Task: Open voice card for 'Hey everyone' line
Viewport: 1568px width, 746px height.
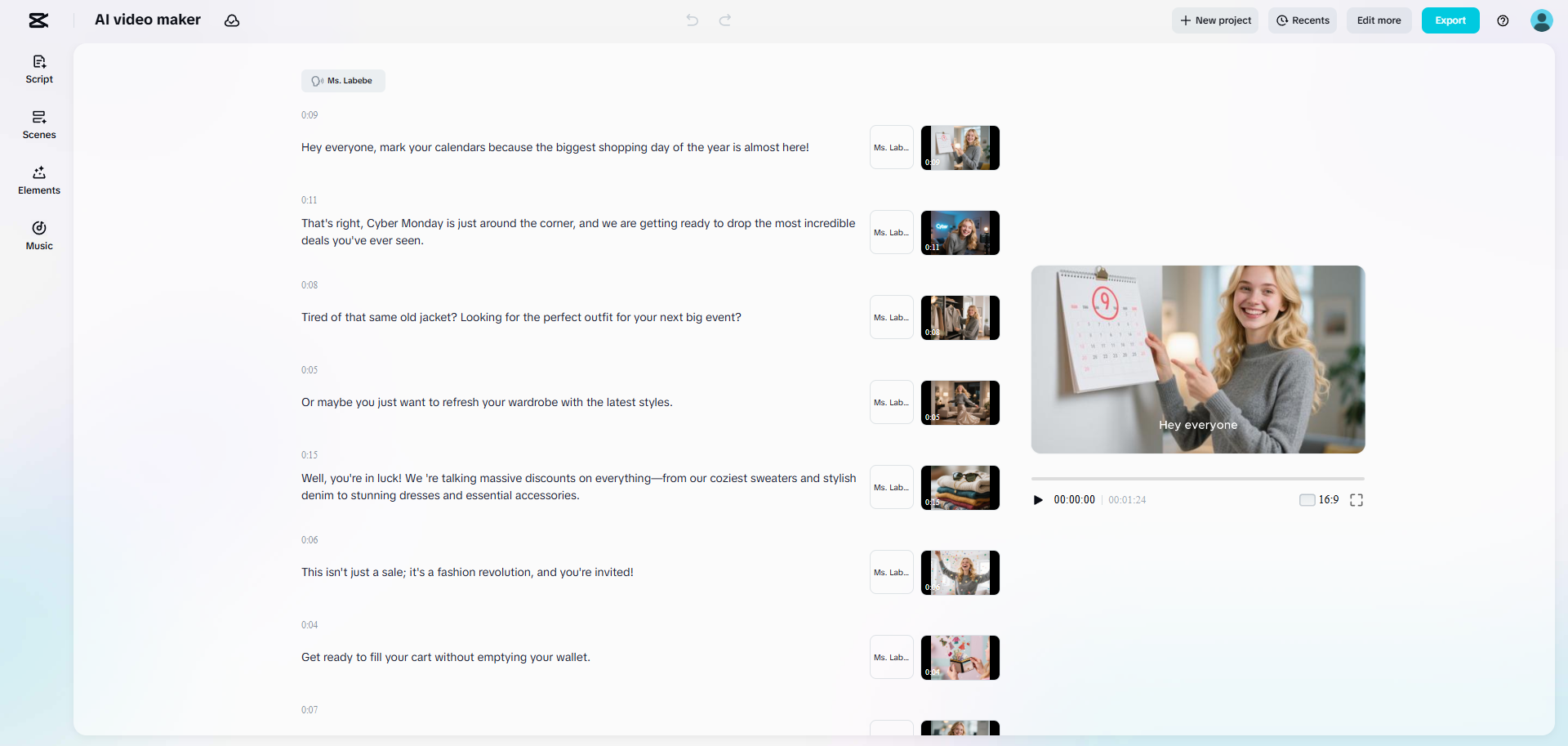Action: 892,147
